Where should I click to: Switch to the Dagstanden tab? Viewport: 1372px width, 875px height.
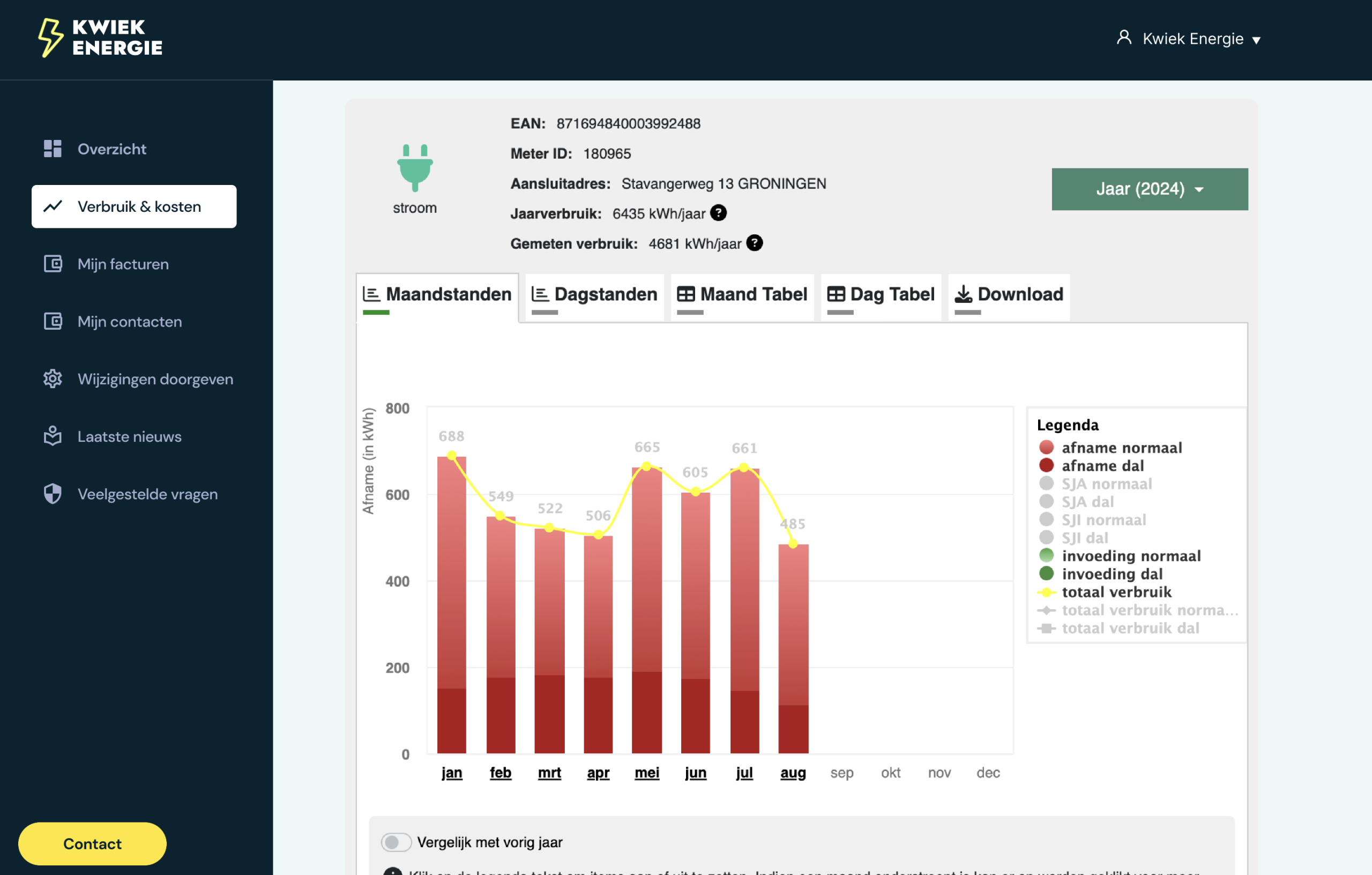coord(594,294)
